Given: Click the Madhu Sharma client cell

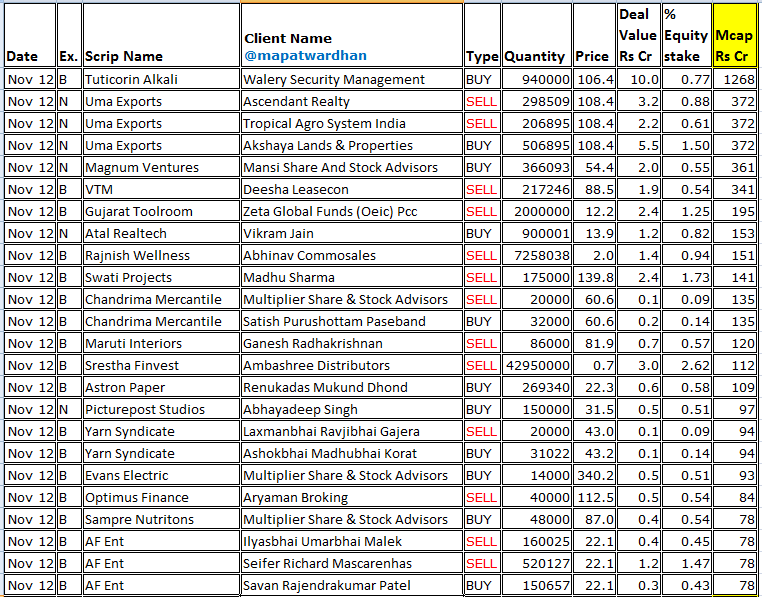Looking at the screenshot, I should (x=352, y=277).
